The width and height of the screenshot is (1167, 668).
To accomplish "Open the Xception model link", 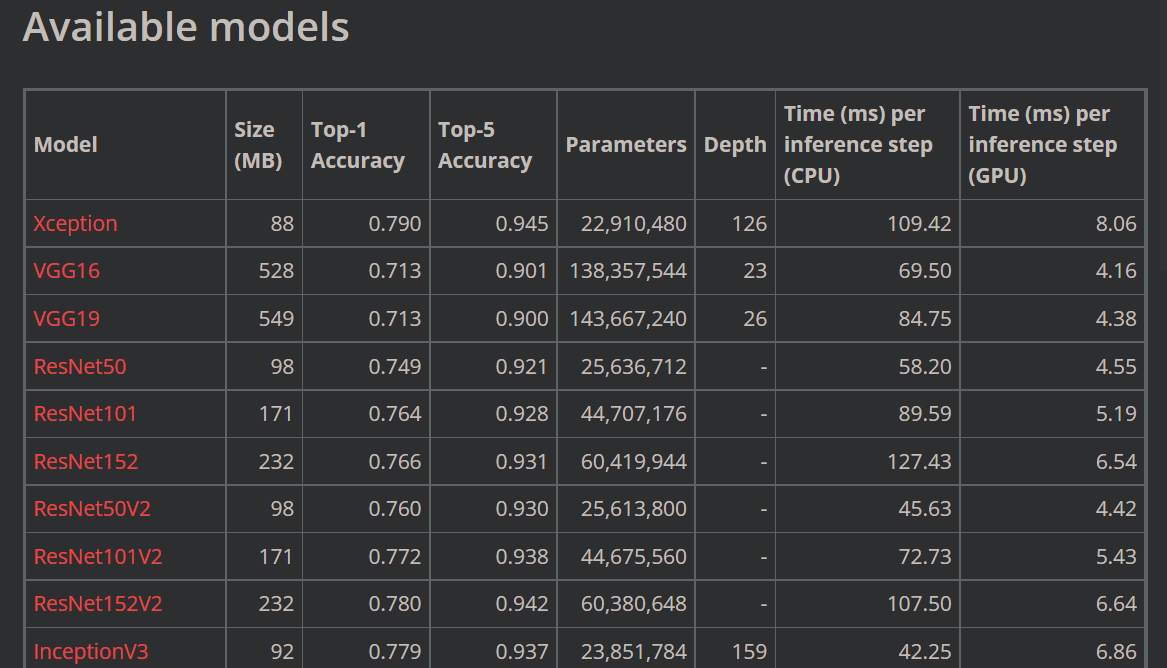I will coord(75,223).
